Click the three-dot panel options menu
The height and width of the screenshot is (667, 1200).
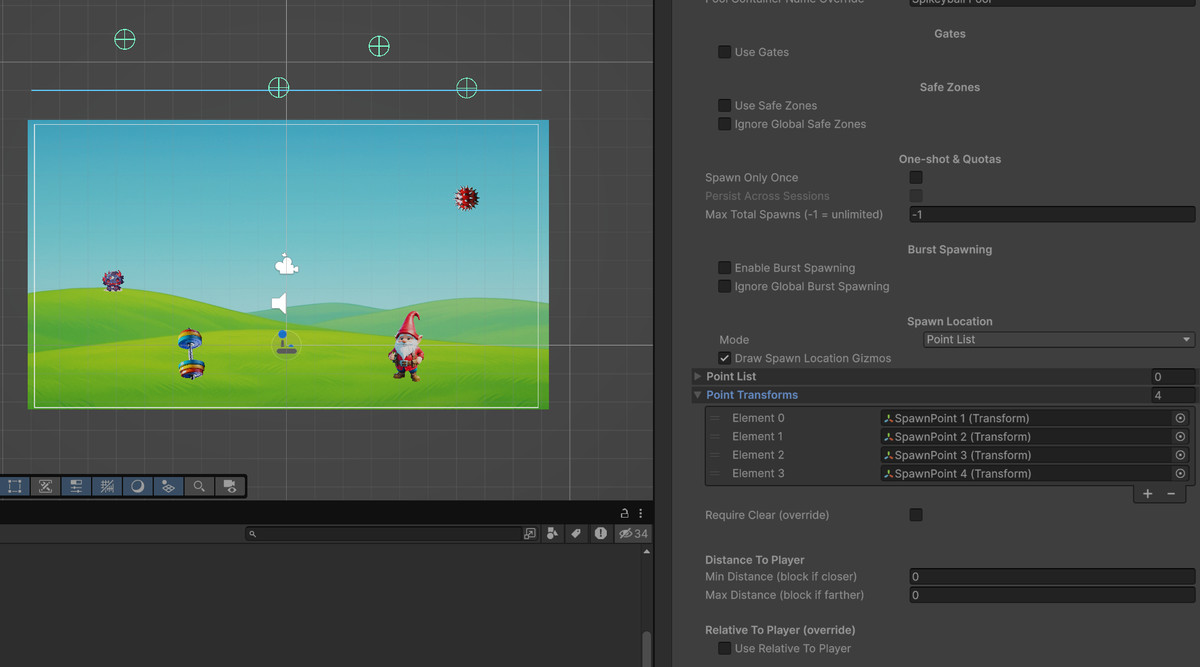point(641,513)
